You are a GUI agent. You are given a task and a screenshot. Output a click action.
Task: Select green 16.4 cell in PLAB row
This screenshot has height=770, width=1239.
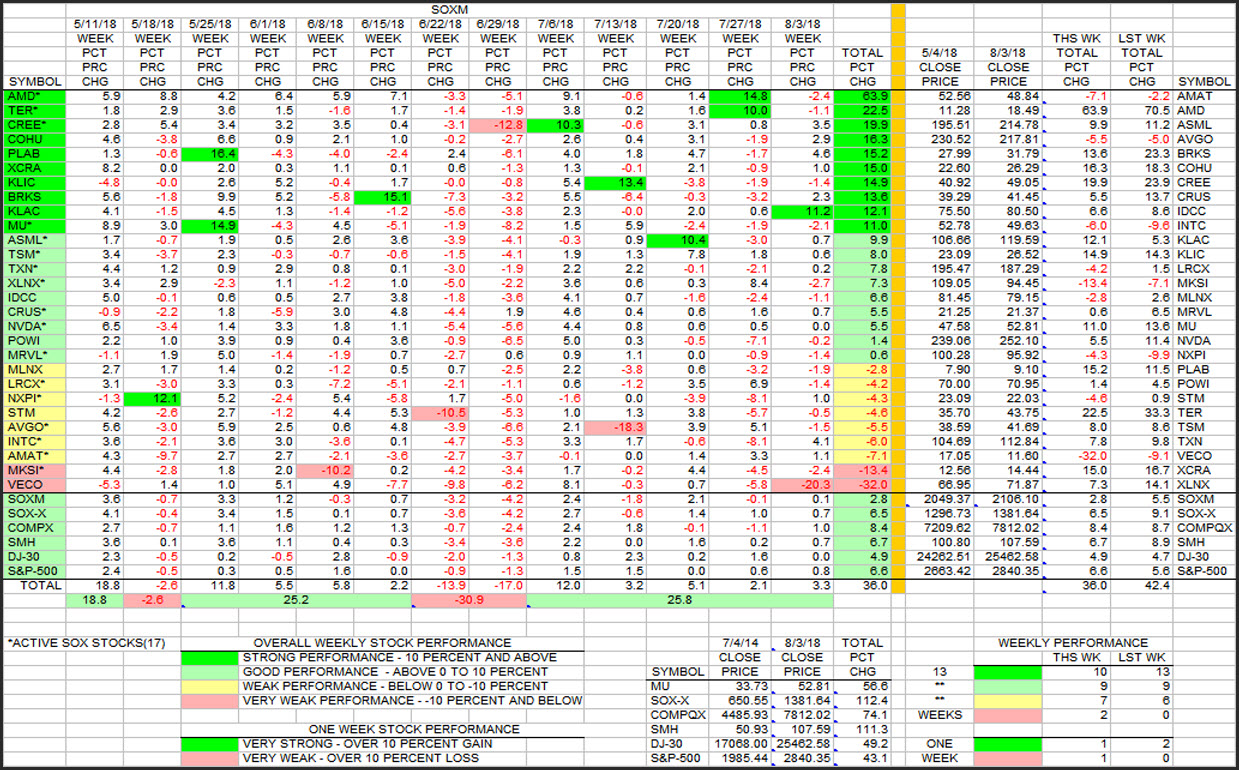[x=211, y=154]
